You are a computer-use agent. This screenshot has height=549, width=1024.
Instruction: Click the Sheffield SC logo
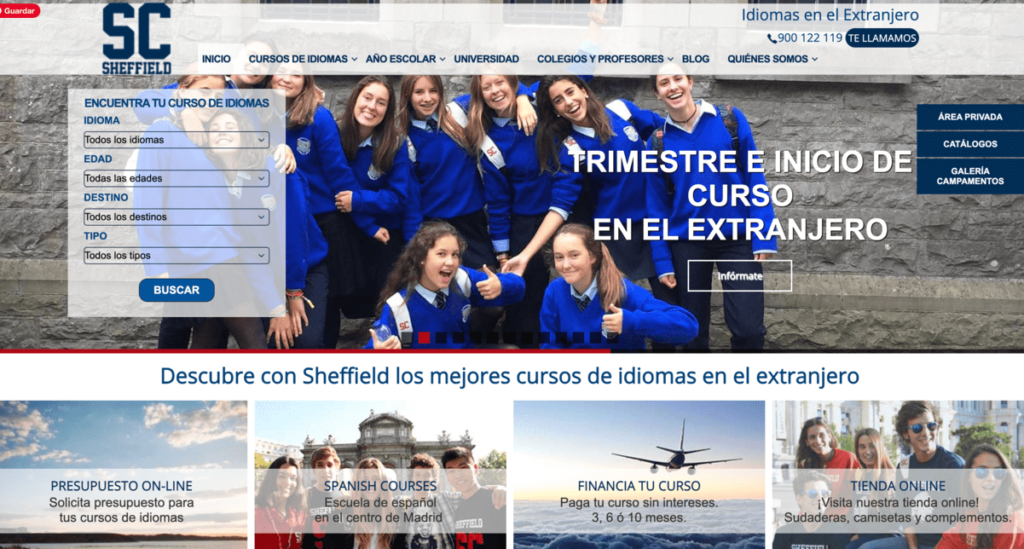pos(136,39)
